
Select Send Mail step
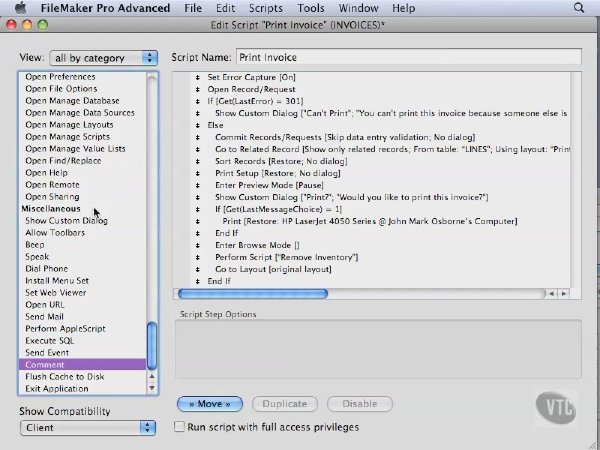(82, 316)
